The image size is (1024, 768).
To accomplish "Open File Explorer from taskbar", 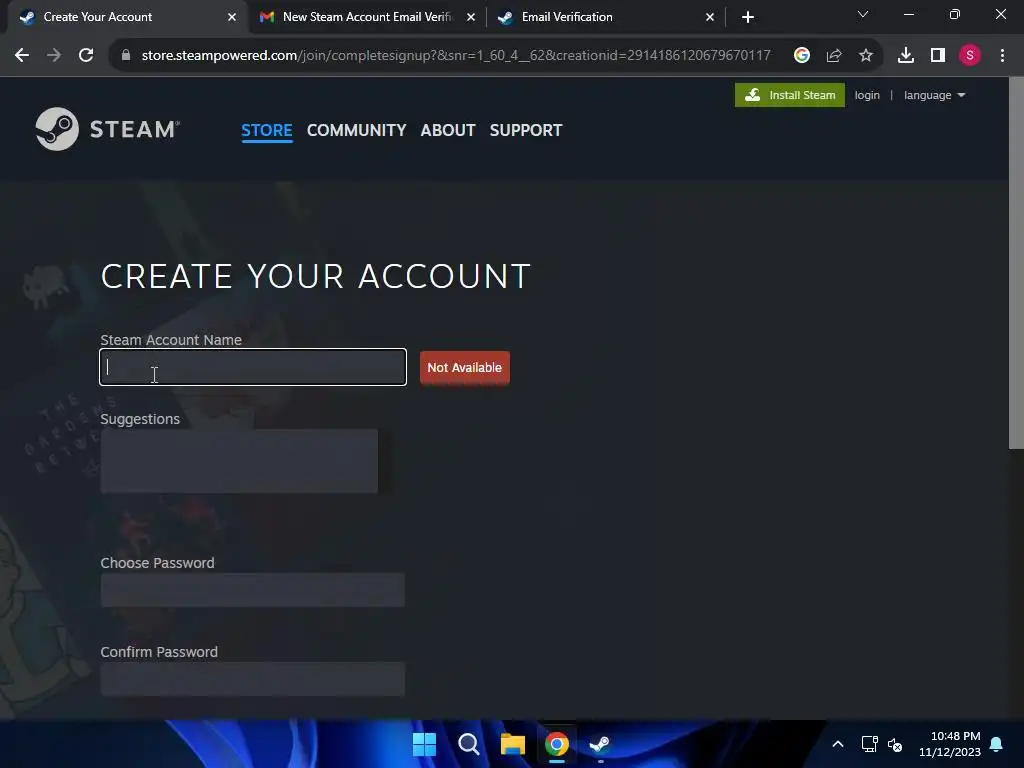I will click(x=513, y=744).
